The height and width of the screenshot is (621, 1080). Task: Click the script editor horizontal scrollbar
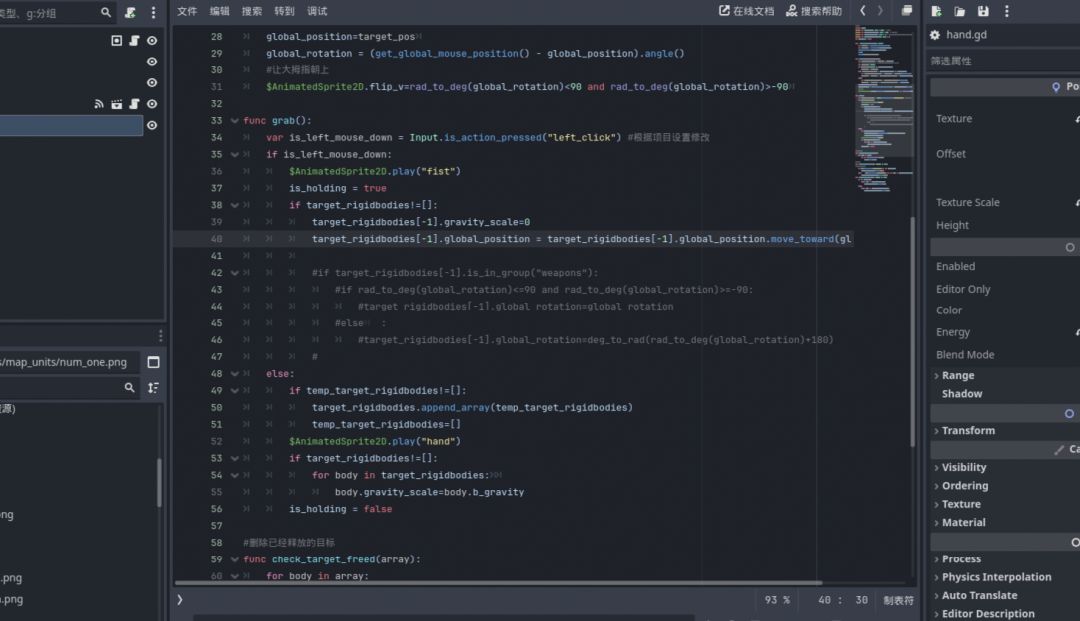point(500,582)
